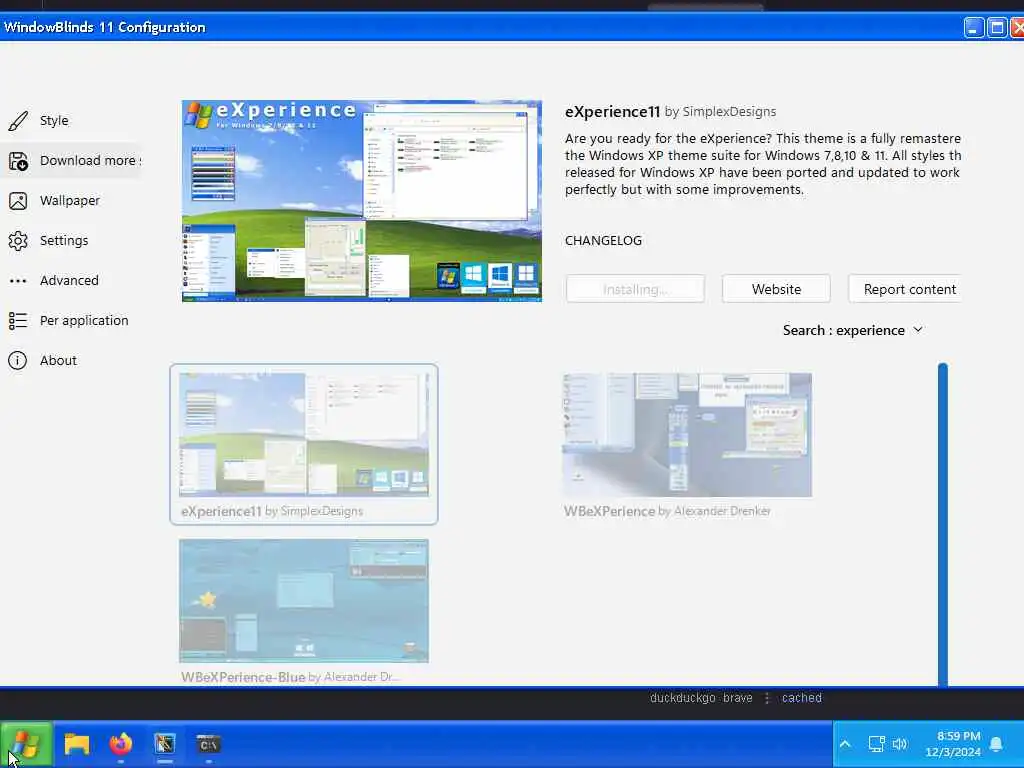The height and width of the screenshot is (768, 1024).
Task: Launch Firefox from the taskbar
Action: click(121, 744)
